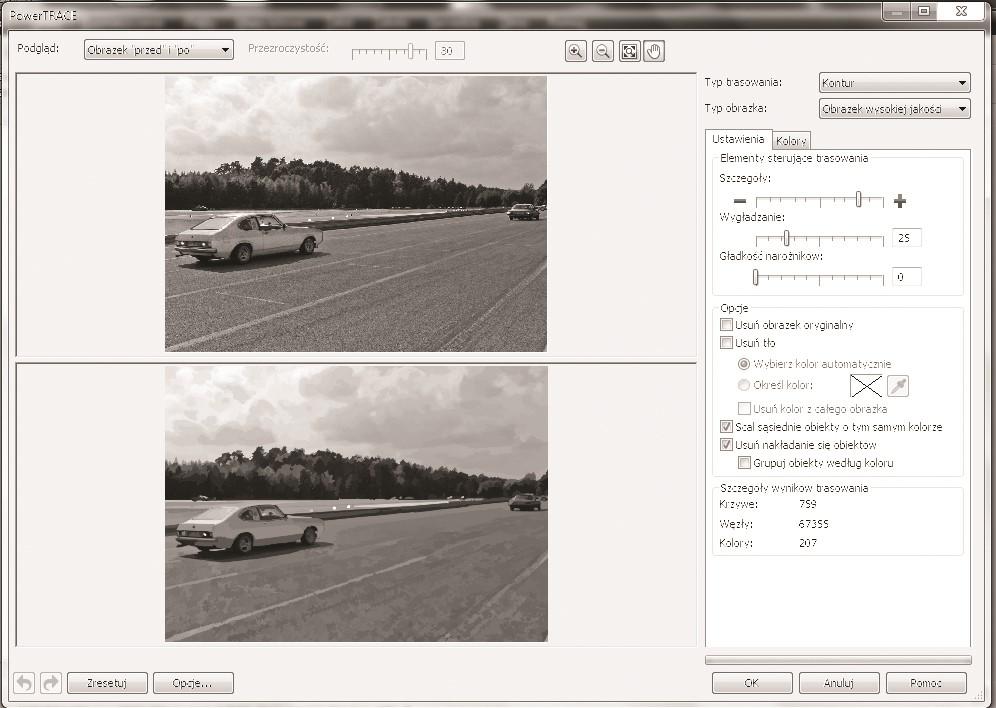Uncheck 'Usuń nakładanie się obiektów'

point(727,444)
